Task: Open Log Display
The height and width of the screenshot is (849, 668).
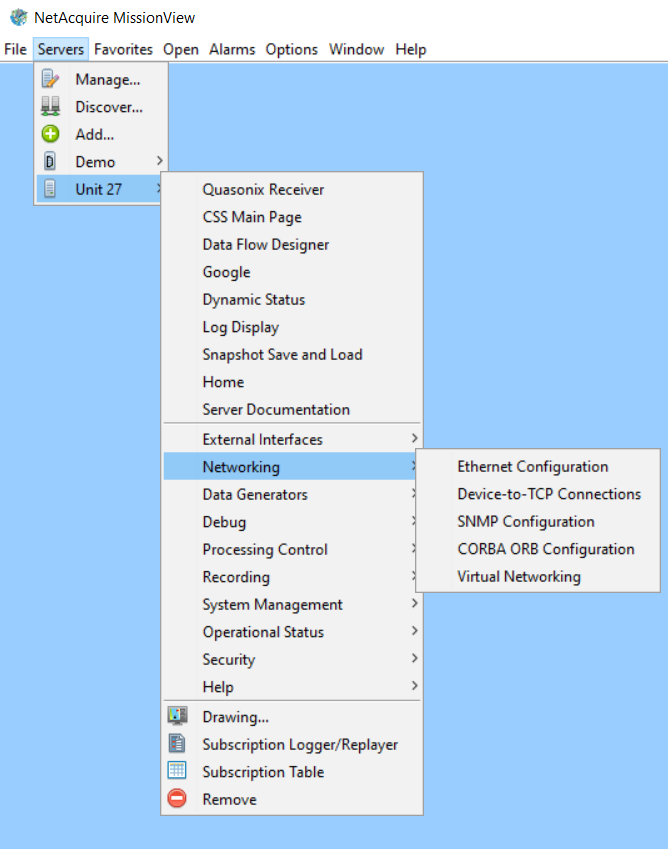Action: 292,327
